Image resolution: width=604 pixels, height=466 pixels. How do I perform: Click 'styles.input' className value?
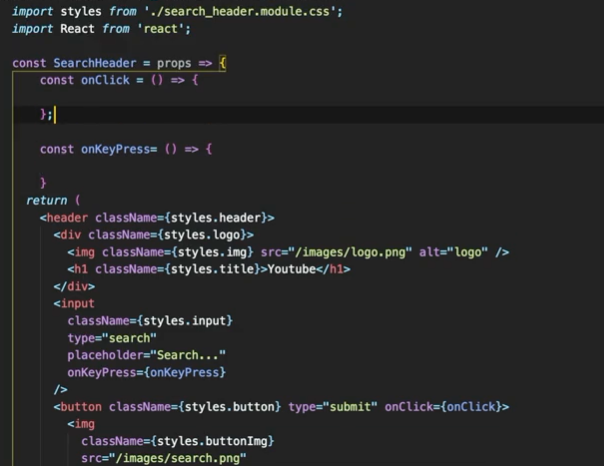click(185, 321)
